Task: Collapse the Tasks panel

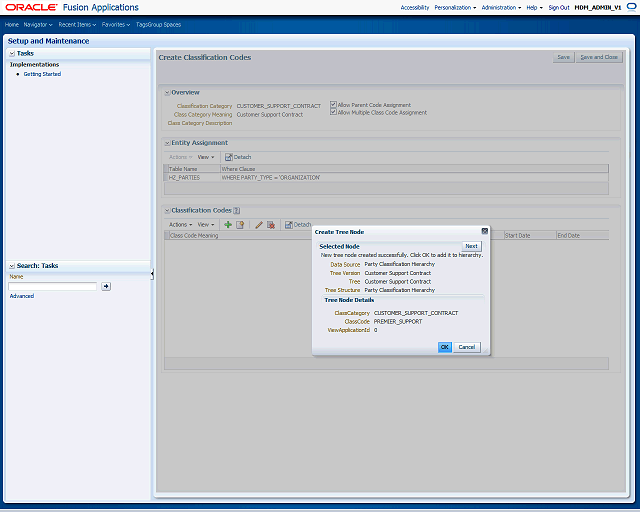Action: point(12,53)
